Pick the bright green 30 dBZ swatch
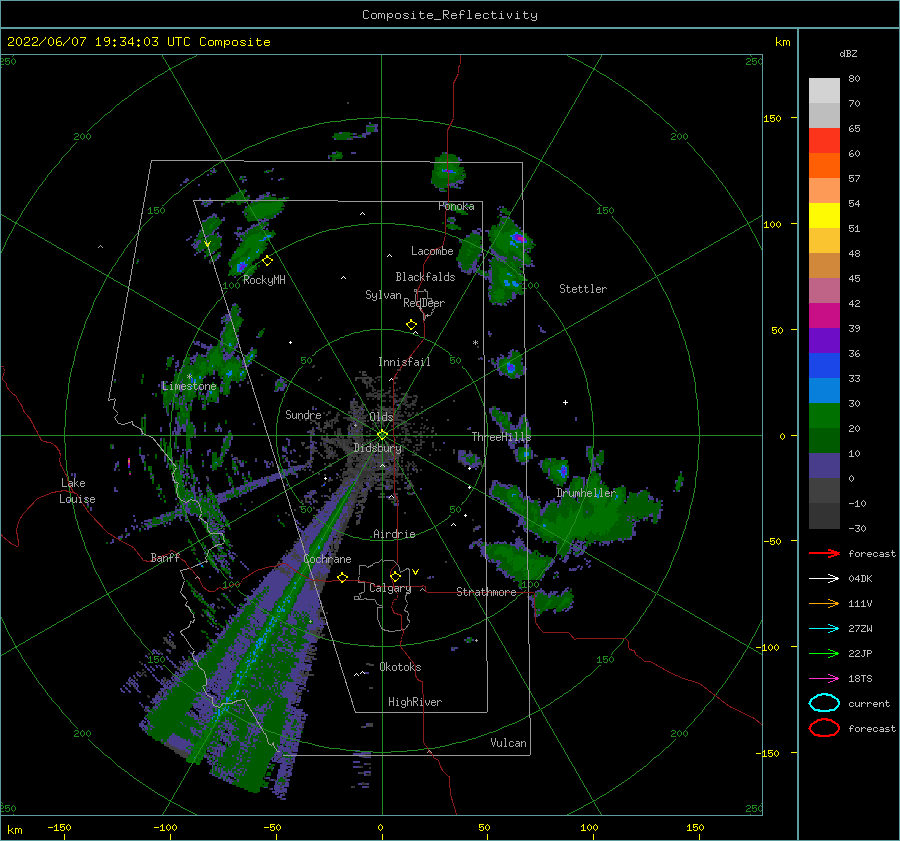The height and width of the screenshot is (841, 900). tap(824, 416)
